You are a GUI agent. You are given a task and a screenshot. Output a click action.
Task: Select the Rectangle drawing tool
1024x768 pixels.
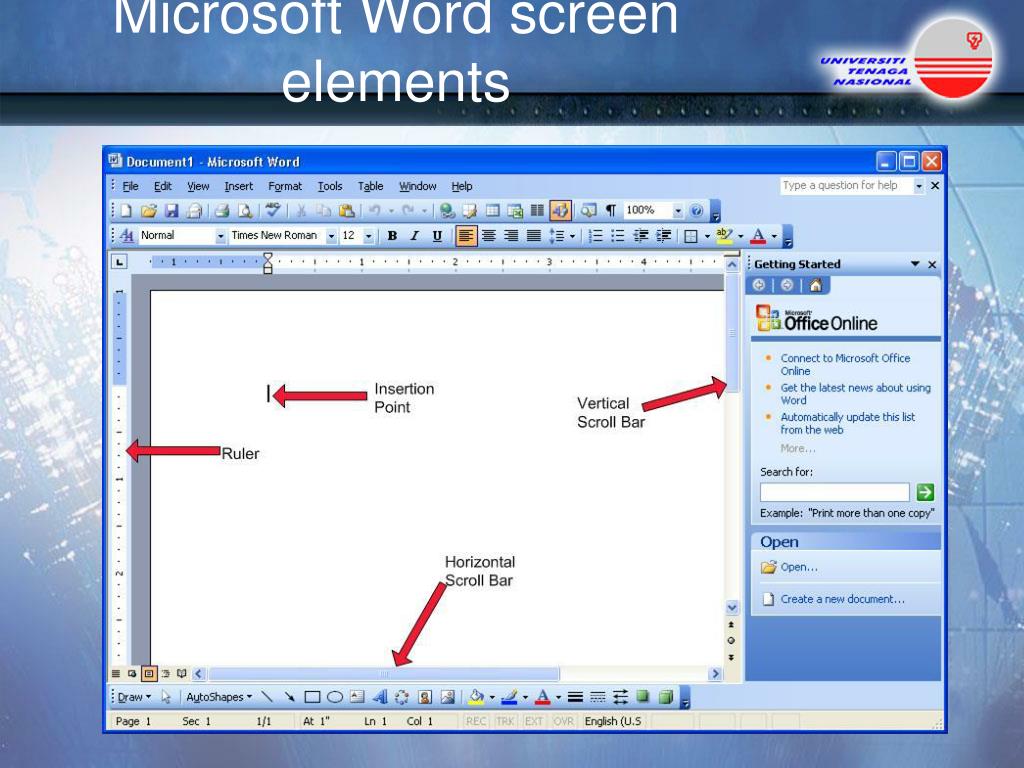point(312,697)
